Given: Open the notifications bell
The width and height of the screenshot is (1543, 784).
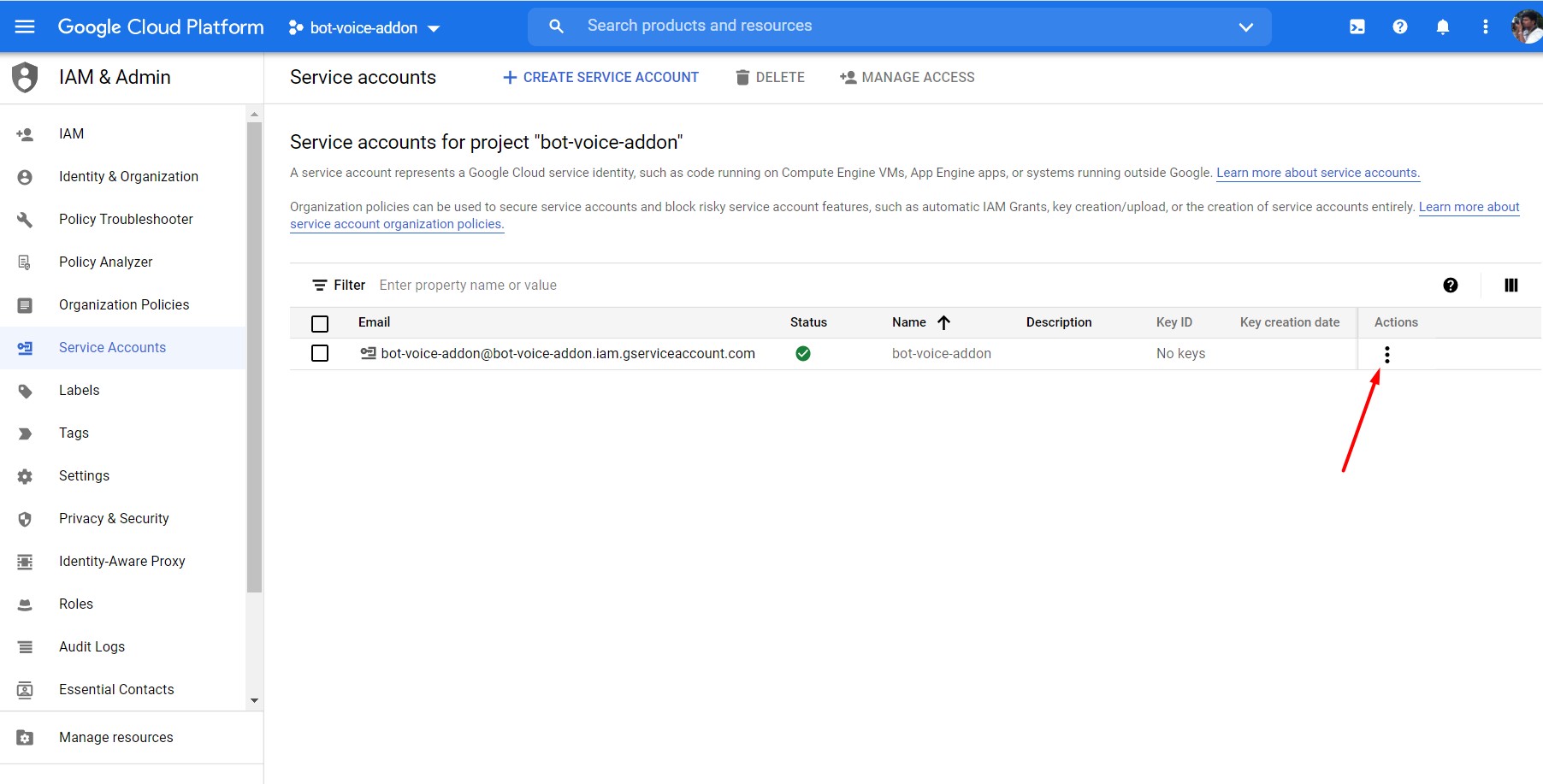Looking at the screenshot, I should tap(1442, 27).
